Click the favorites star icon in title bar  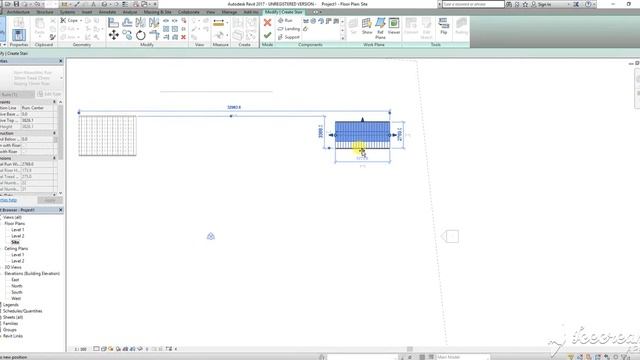(525, 4)
